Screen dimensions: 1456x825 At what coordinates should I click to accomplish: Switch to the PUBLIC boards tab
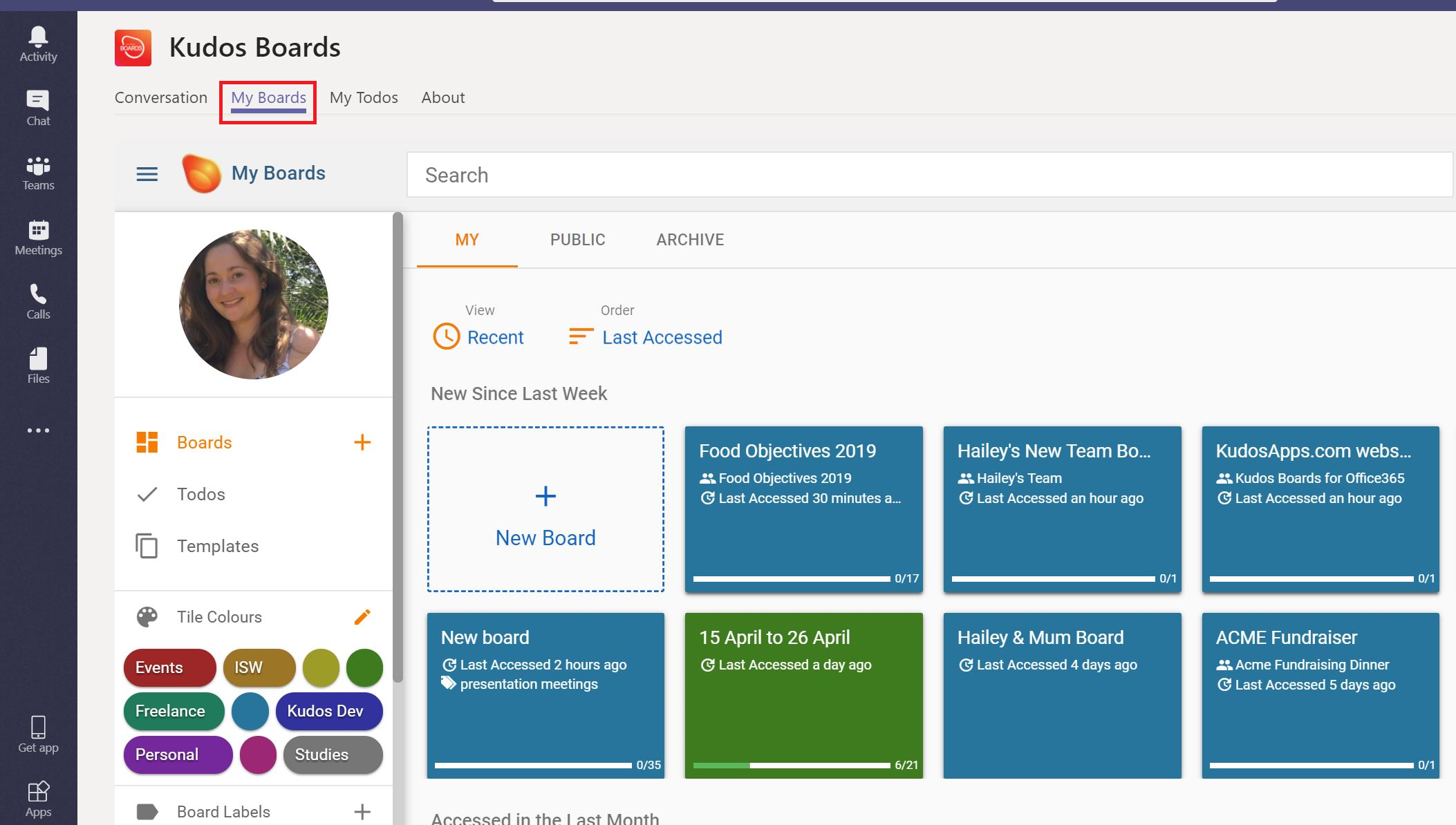(577, 240)
